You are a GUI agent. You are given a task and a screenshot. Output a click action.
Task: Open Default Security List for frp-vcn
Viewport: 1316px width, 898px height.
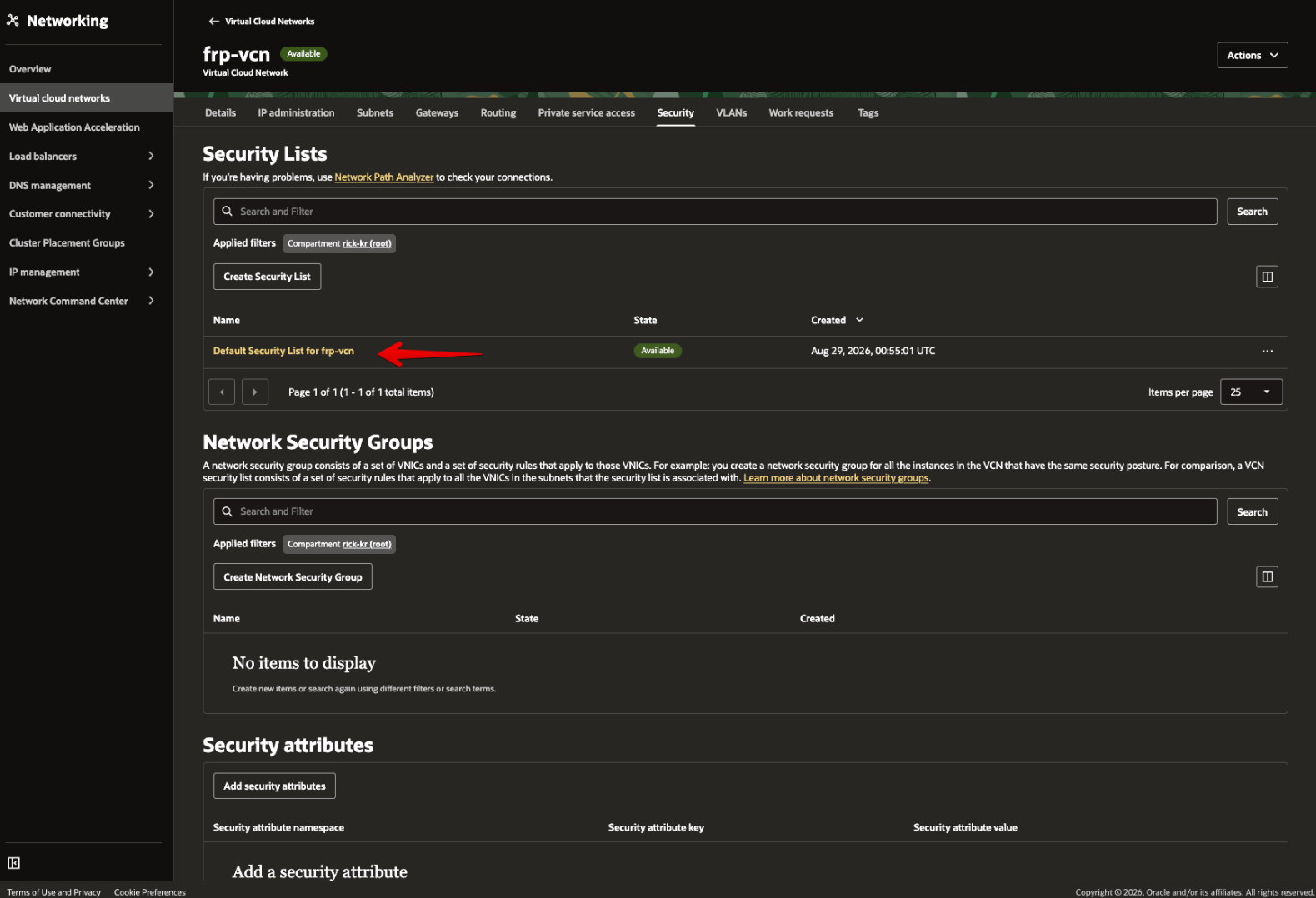(x=283, y=351)
